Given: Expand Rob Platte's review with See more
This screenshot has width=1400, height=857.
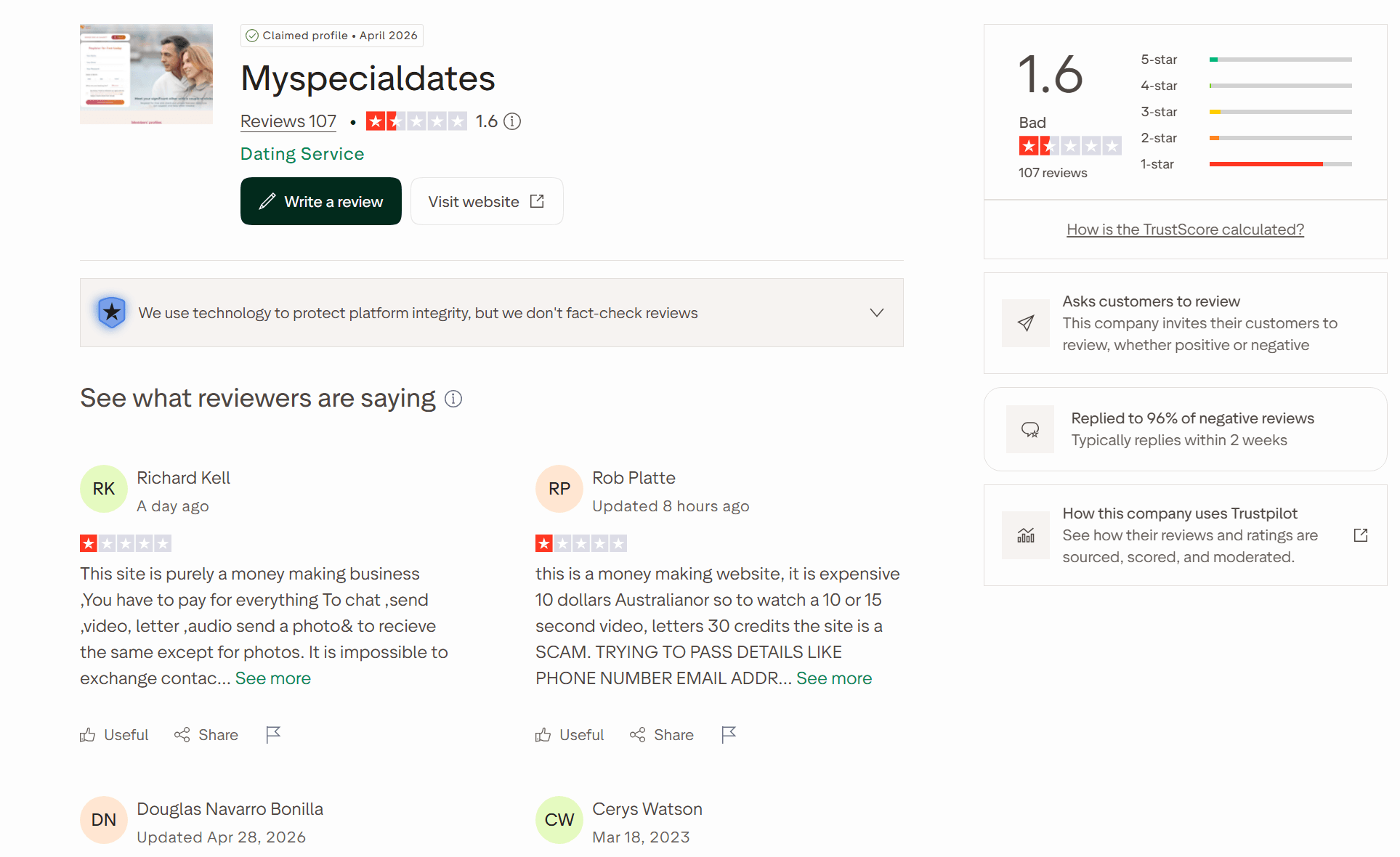Looking at the screenshot, I should [834, 678].
